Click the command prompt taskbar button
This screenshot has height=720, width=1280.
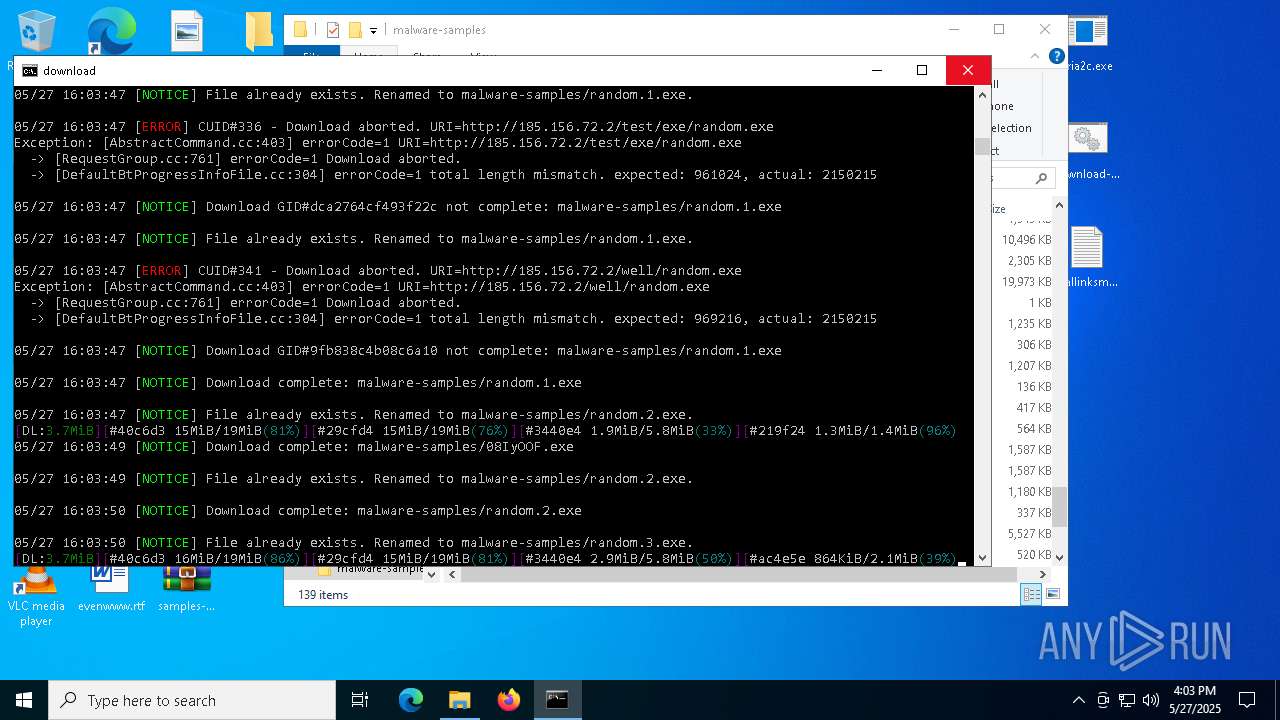(557, 700)
